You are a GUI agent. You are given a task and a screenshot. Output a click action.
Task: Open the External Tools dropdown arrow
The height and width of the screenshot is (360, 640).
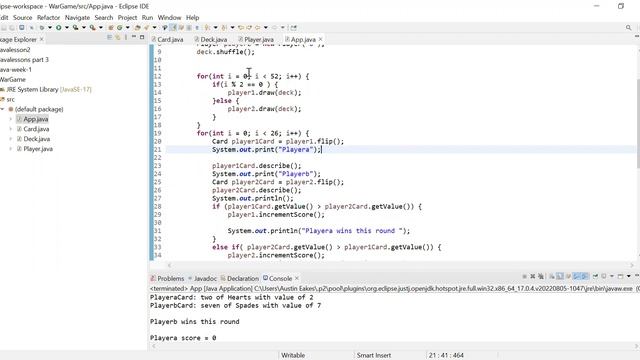(x=101, y=28)
